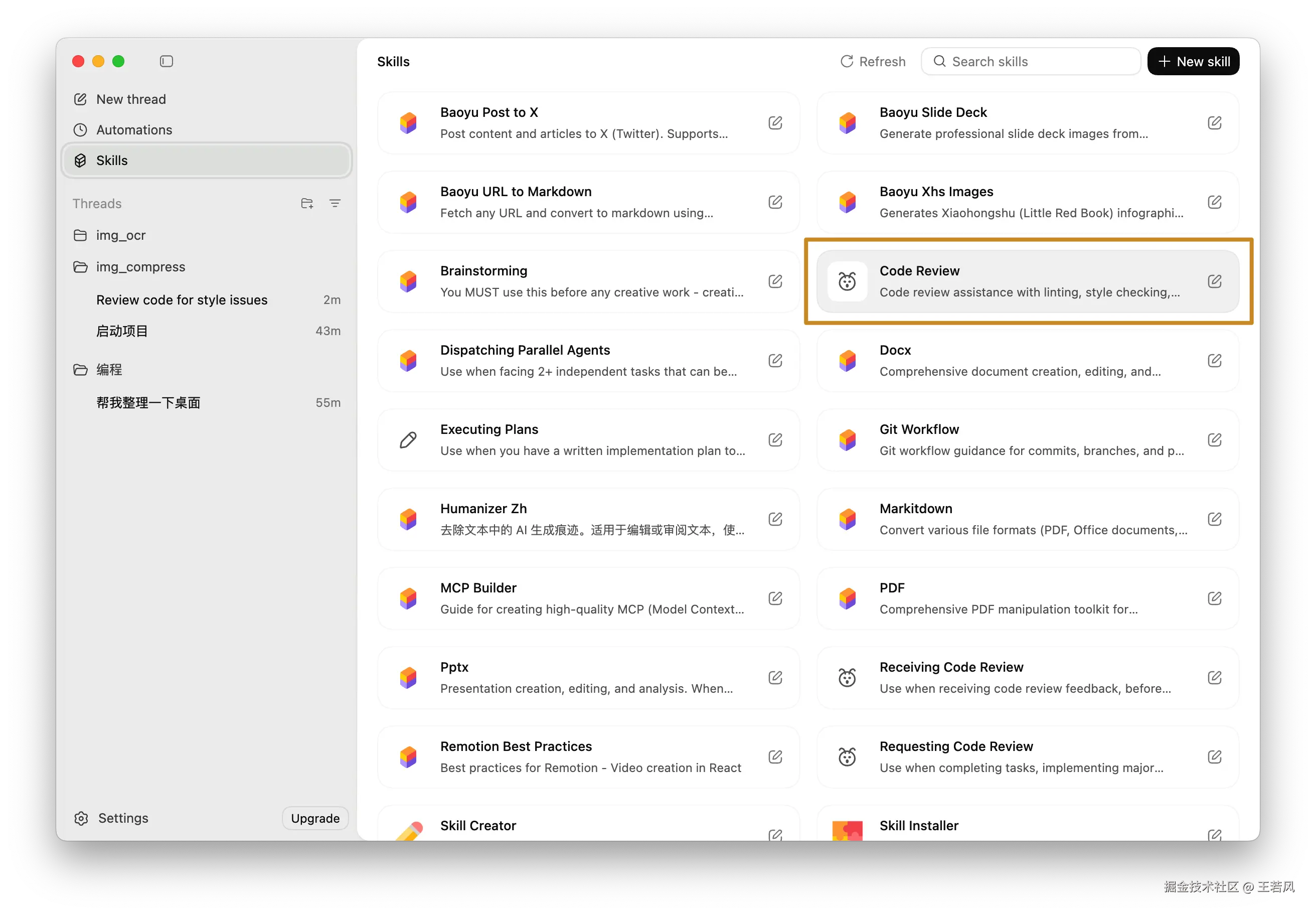This screenshot has width=1316, height=915.
Task: Click the Code Review dog face icon
Action: point(847,281)
